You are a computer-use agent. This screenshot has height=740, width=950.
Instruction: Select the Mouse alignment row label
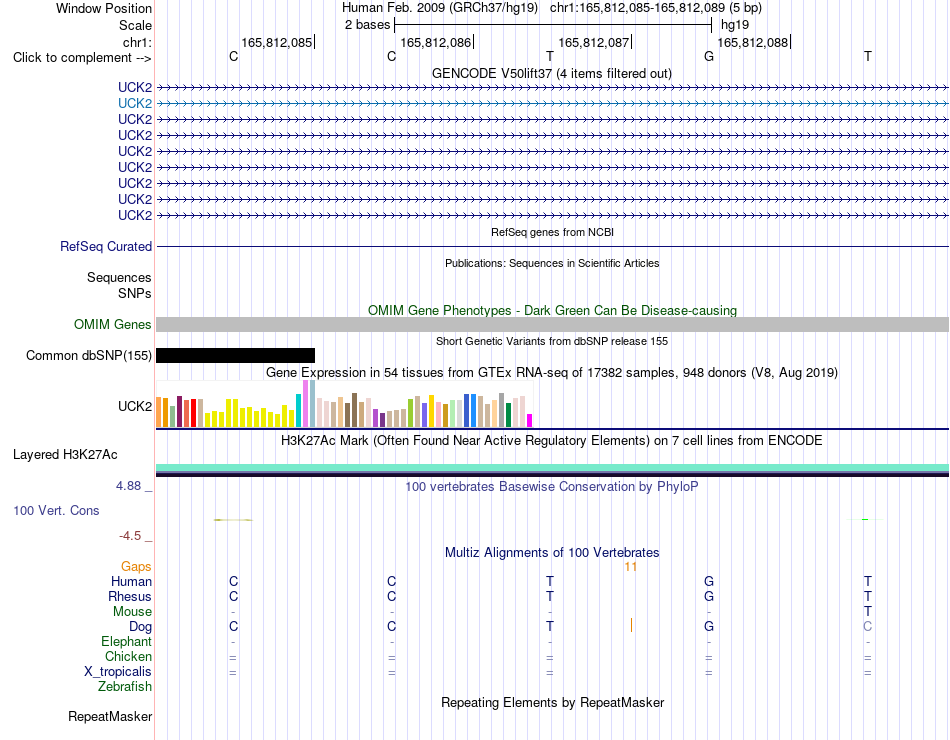pos(132,612)
